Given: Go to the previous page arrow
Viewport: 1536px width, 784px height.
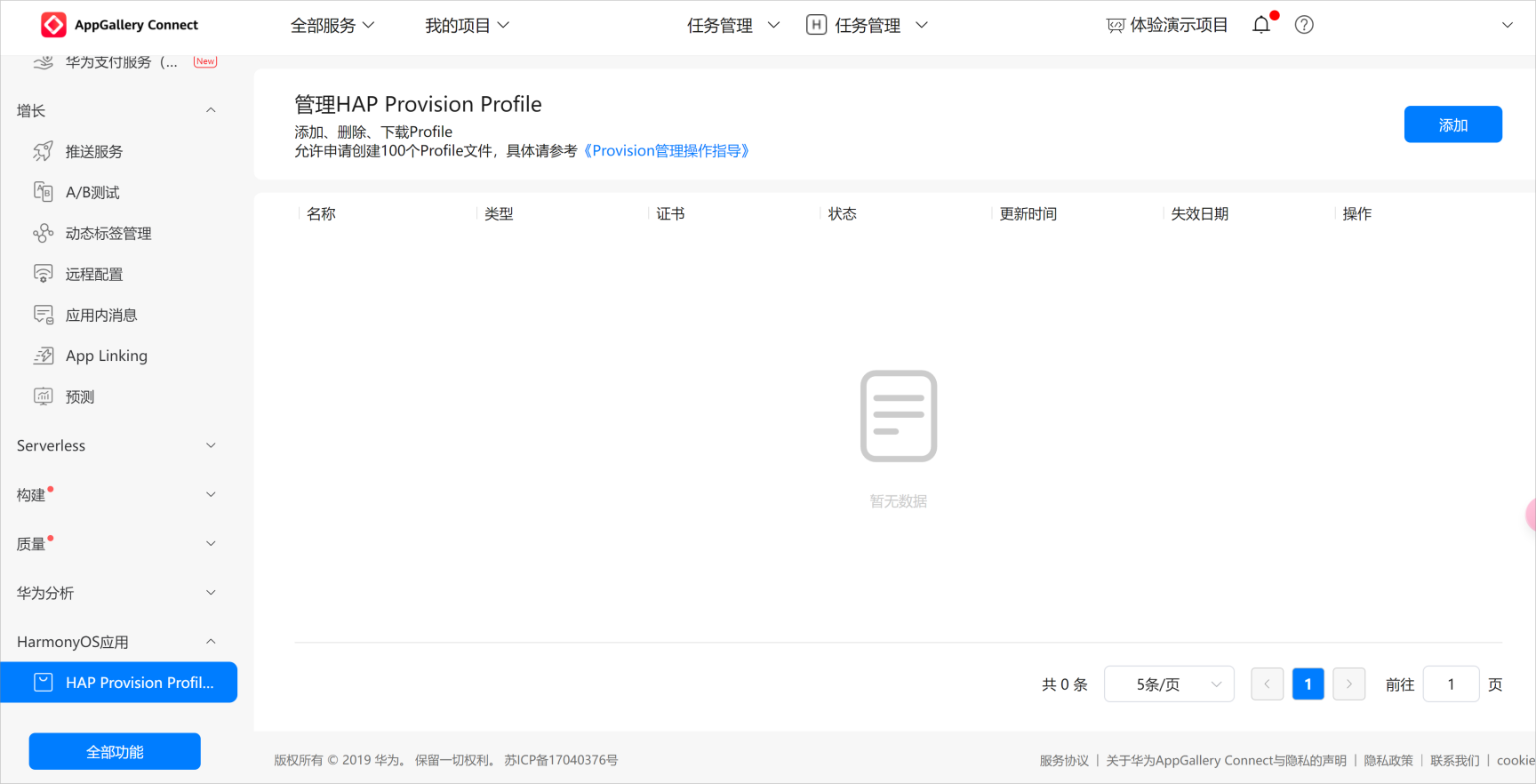Looking at the screenshot, I should coord(1267,684).
